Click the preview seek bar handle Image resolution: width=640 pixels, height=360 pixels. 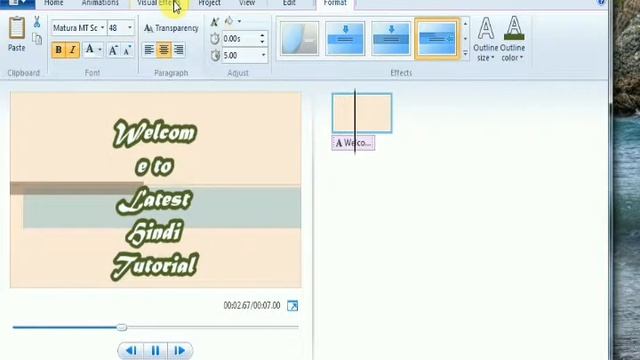122,327
